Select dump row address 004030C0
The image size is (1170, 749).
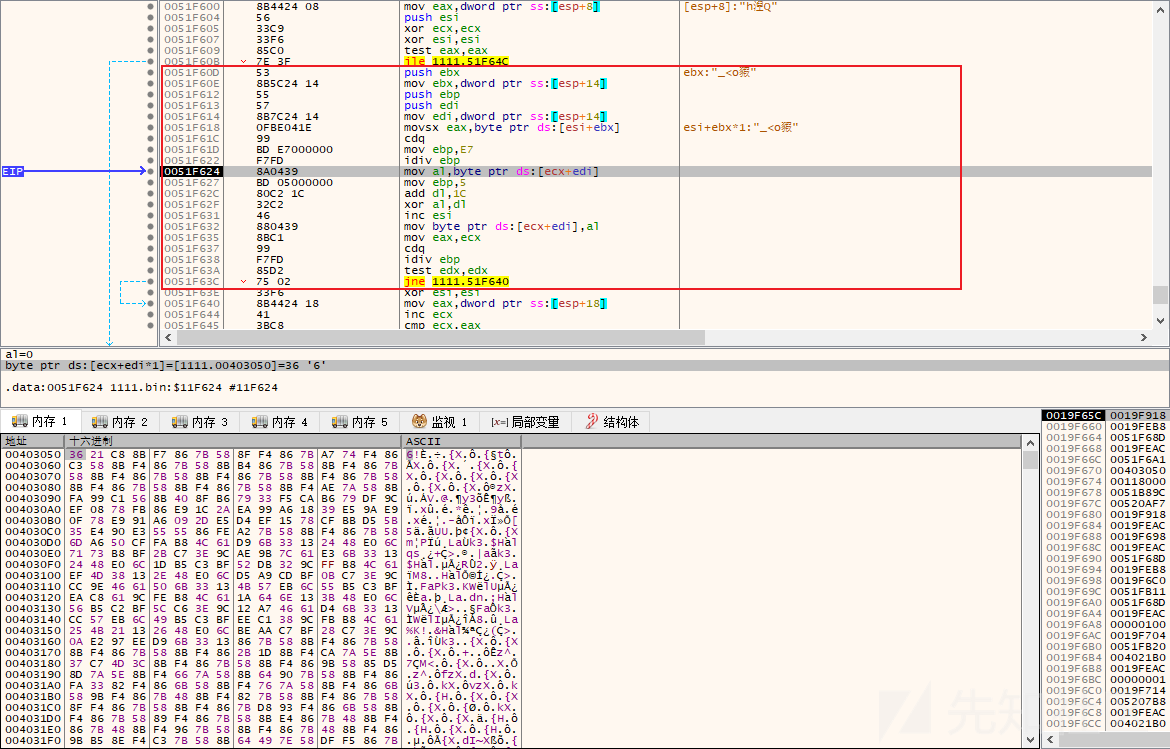click(x=33, y=531)
